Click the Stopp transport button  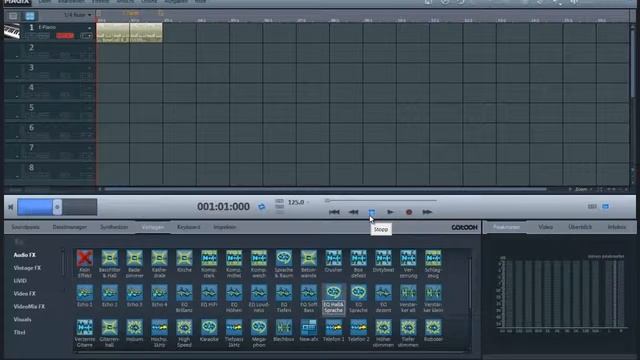point(371,212)
